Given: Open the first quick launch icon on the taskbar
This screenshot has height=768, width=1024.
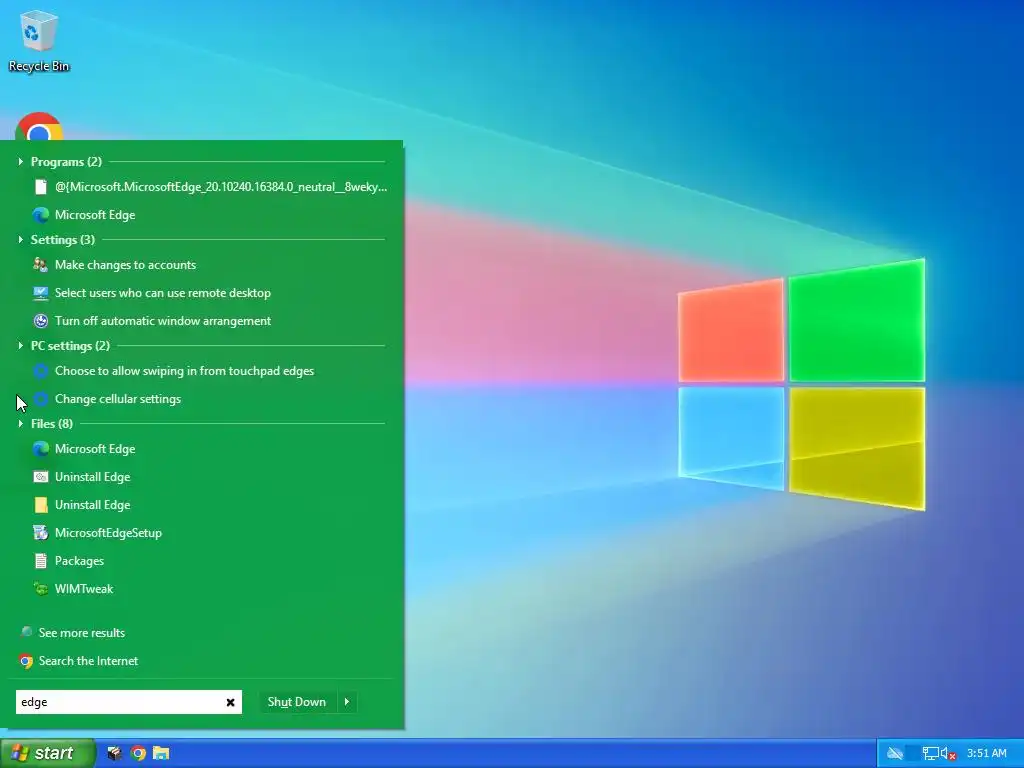Looking at the screenshot, I should click(114, 754).
